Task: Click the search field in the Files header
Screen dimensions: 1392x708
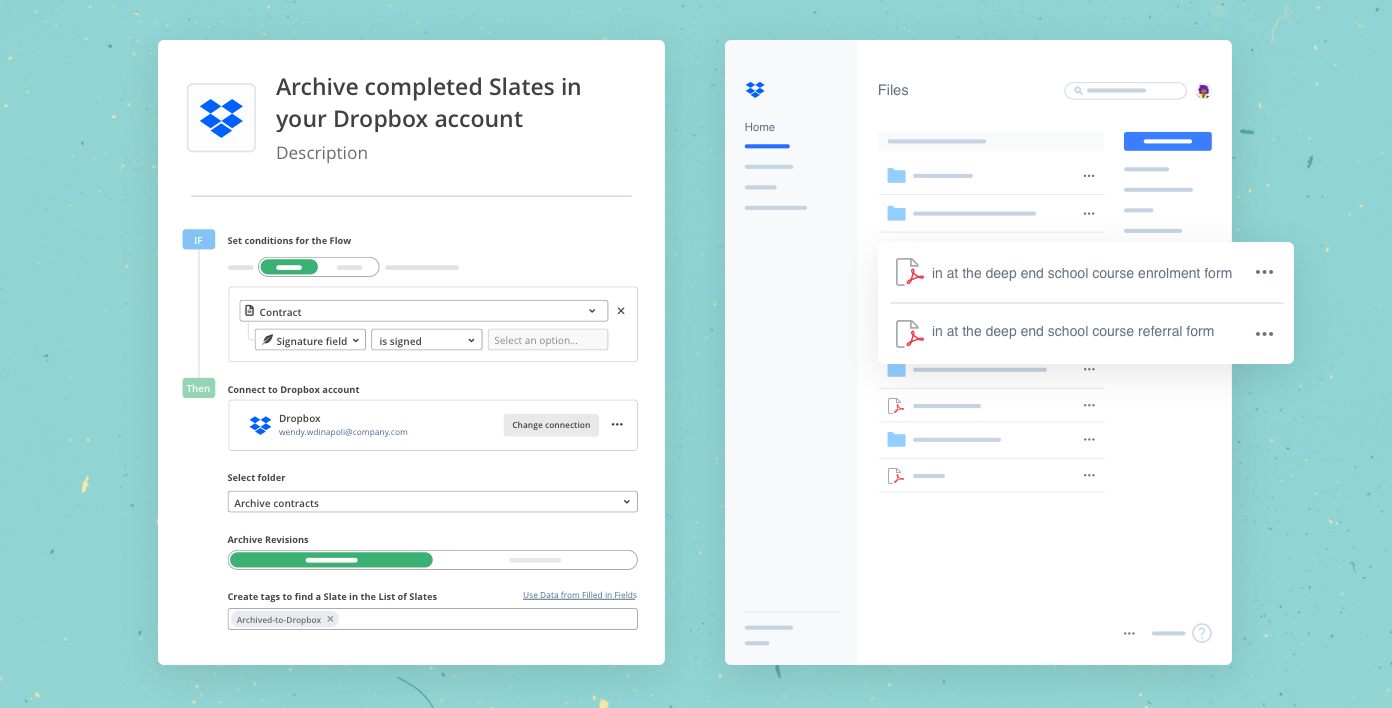Action: pyautogui.click(x=1125, y=91)
